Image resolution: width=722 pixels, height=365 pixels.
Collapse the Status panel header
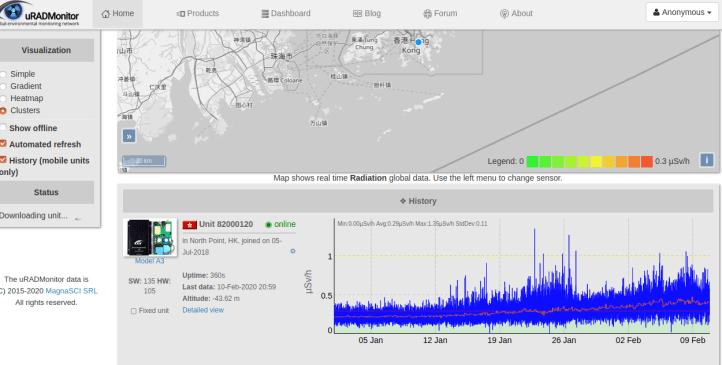tap(46, 192)
